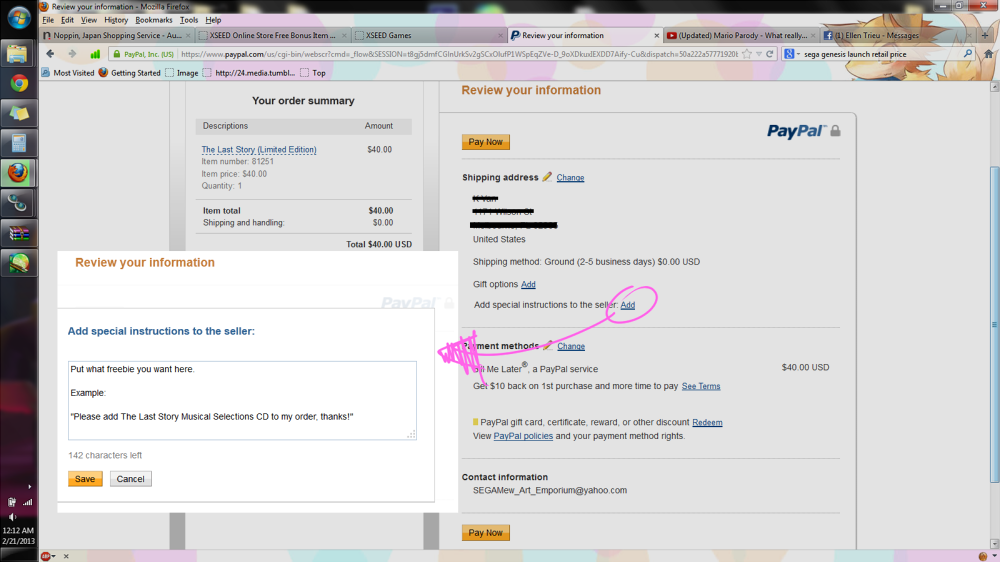Open the Help menu

(213, 20)
